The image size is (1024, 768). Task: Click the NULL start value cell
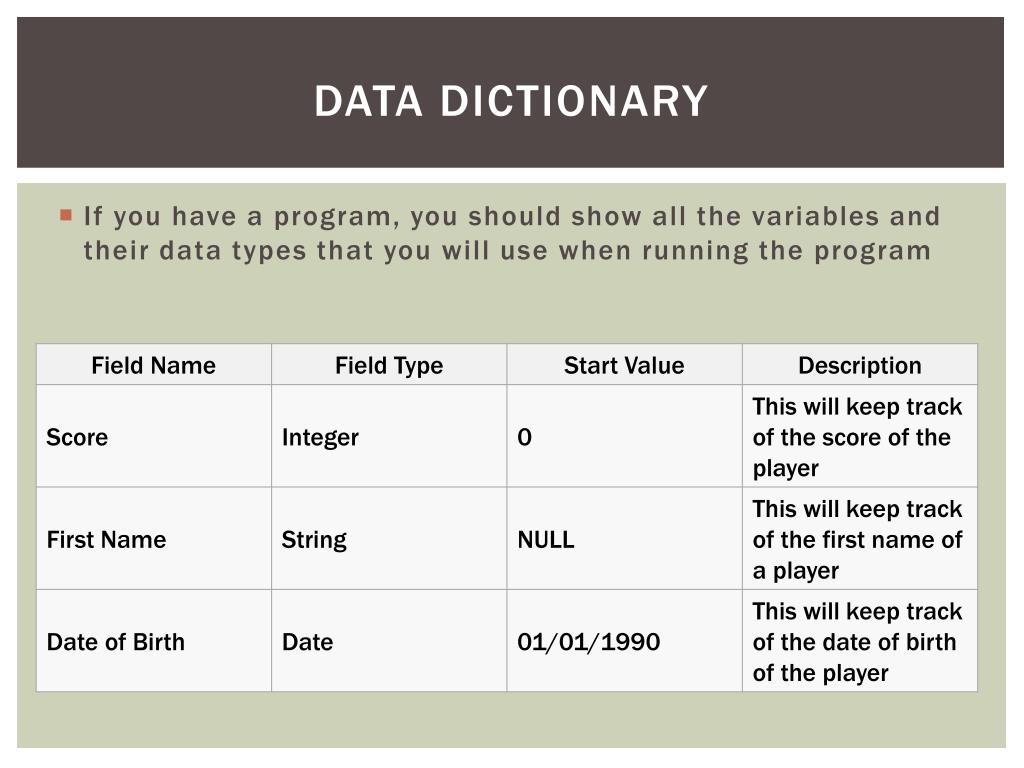(x=624, y=539)
